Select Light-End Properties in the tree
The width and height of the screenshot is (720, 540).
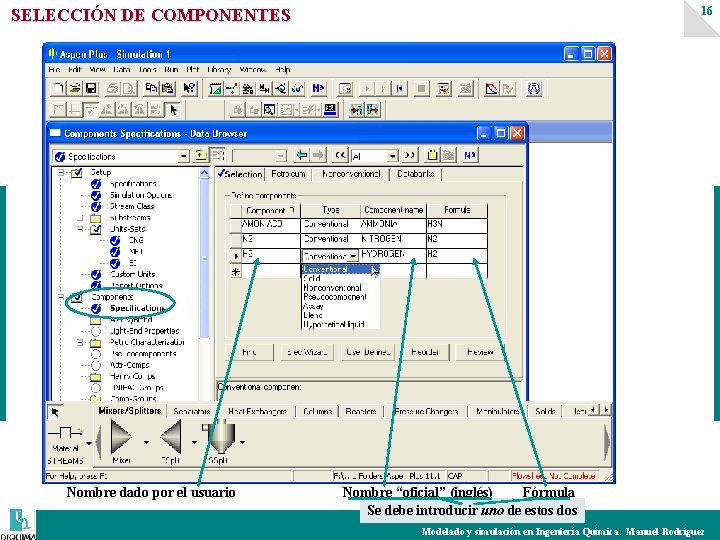coord(145,331)
